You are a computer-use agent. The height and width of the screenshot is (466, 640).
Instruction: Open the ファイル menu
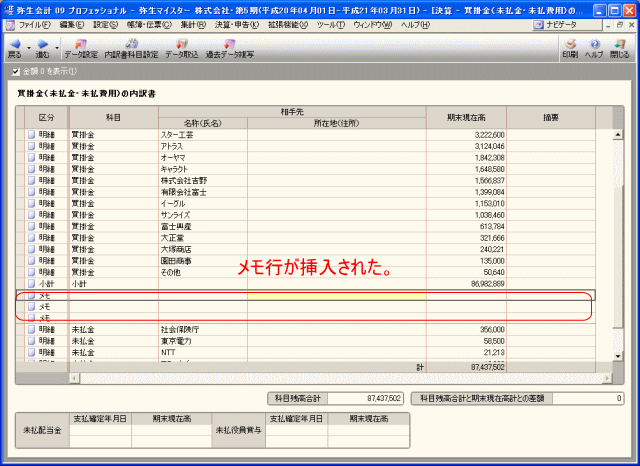34,25
